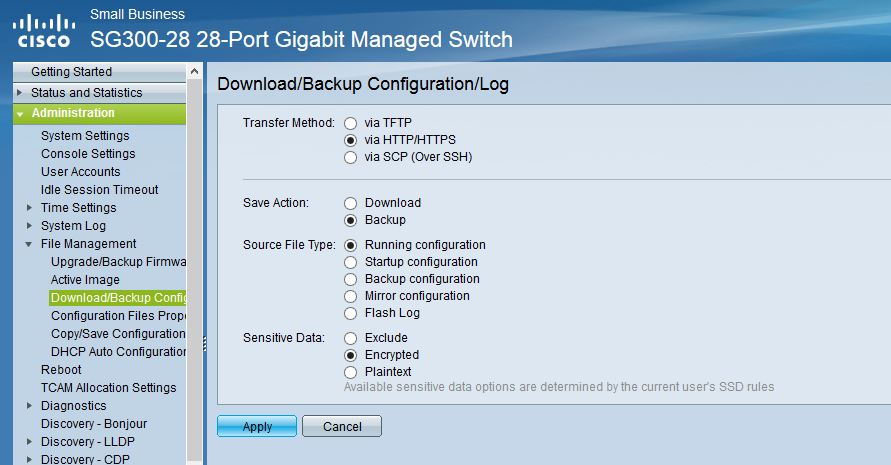Open User Accounts settings
This screenshot has height=465, width=891.
pyautogui.click(x=80, y=172)
